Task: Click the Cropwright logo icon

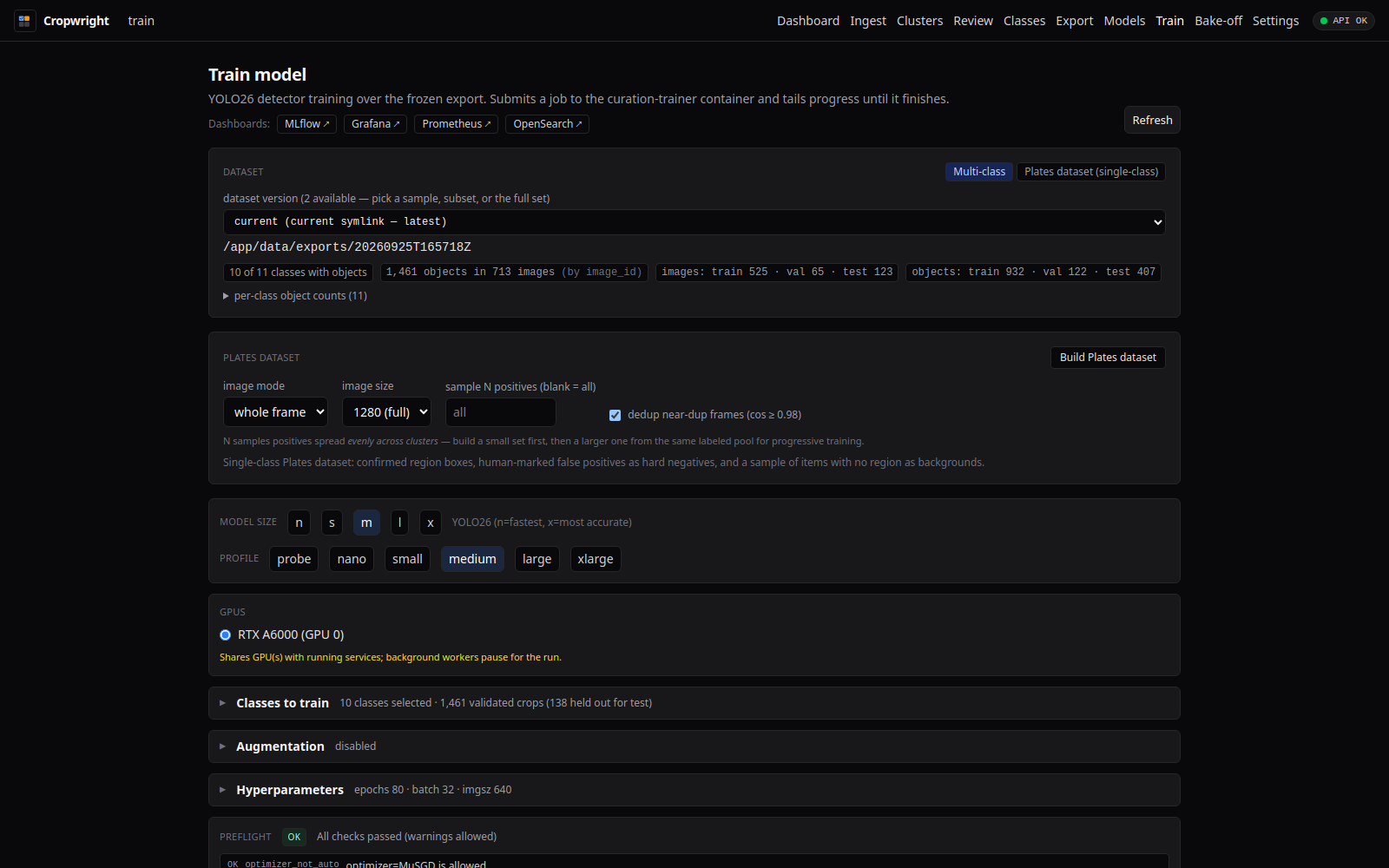Action: pos(24,21)
